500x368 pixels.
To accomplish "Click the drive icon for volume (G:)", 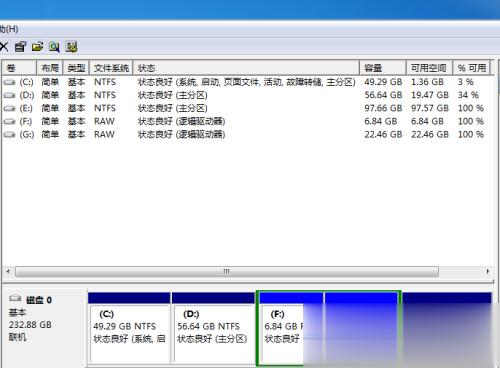I will (10, 135).
